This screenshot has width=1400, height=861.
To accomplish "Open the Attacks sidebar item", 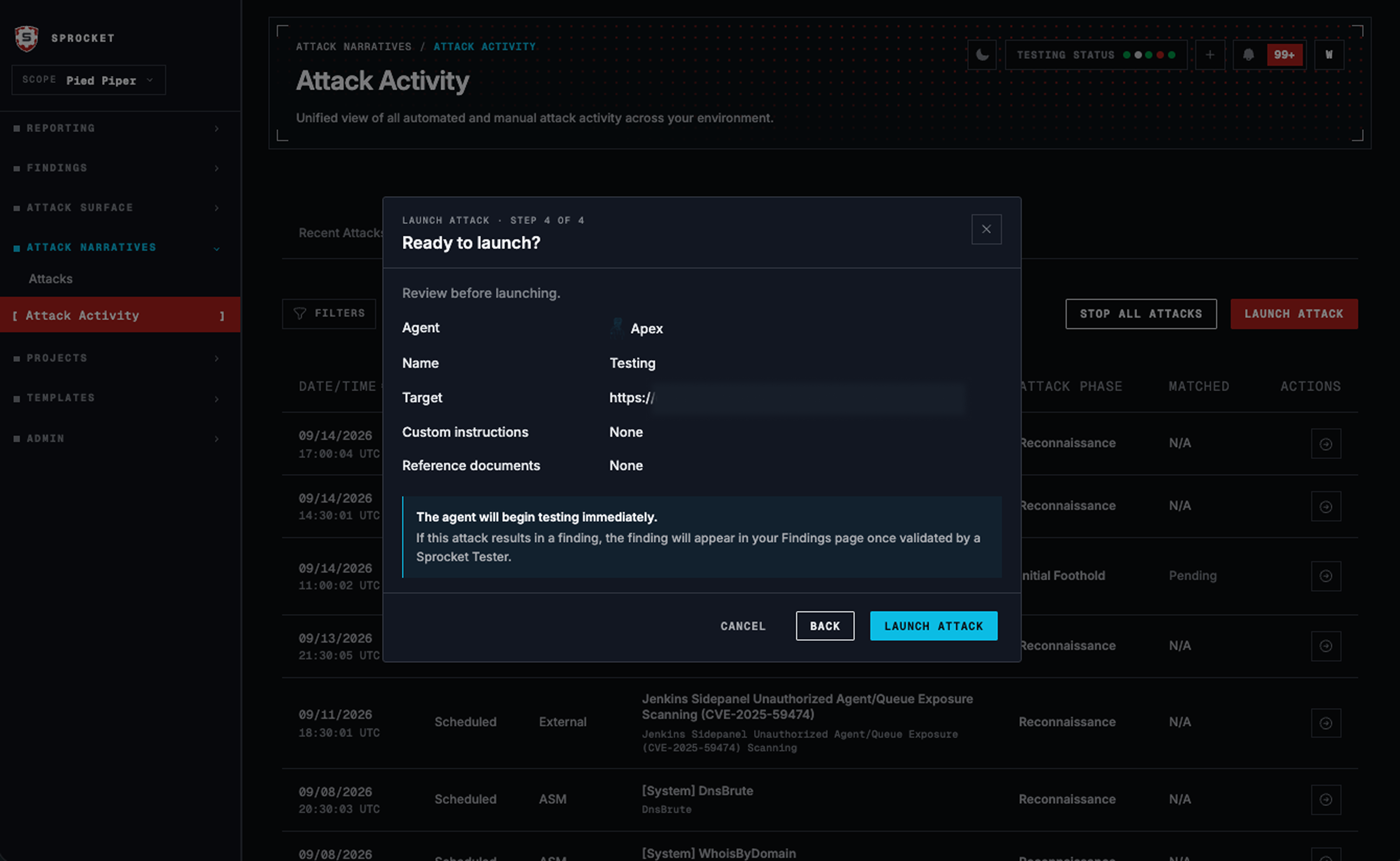I will point(51,279).
